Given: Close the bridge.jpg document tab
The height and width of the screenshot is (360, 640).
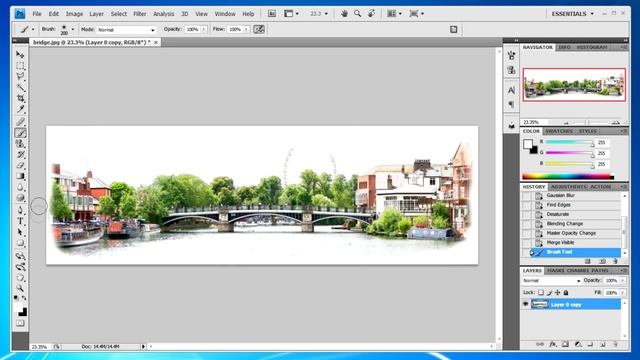Looking at the screenshot, I should pos(156,42).
